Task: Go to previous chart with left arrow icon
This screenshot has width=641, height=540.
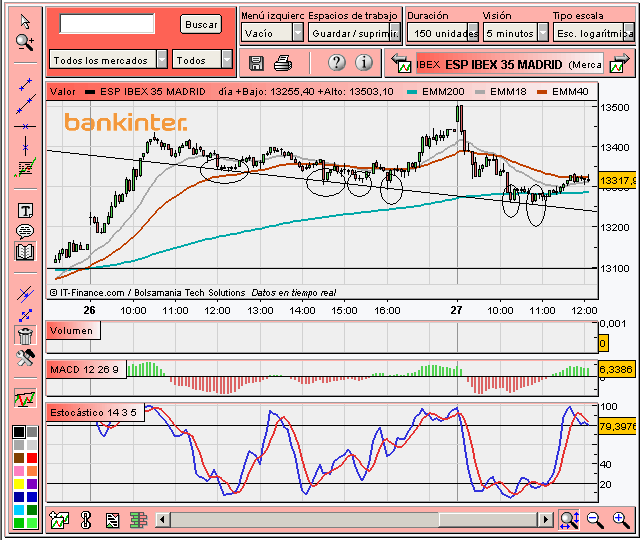Action: coord(401,63)
